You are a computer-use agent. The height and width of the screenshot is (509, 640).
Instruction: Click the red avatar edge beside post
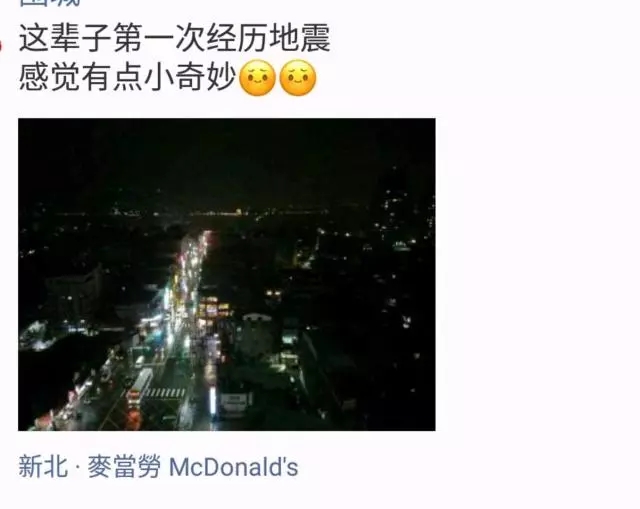(x=1, y=45)
